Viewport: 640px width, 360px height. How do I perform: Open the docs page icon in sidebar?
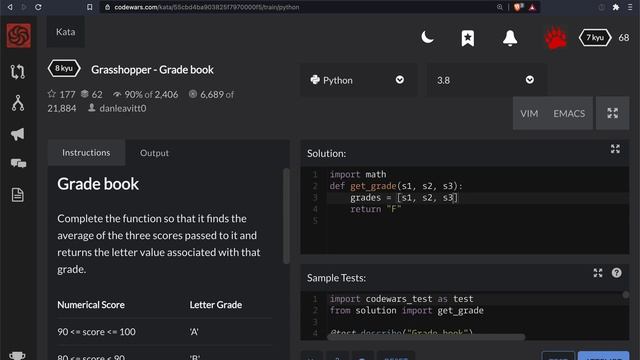(x=18, y=195)
